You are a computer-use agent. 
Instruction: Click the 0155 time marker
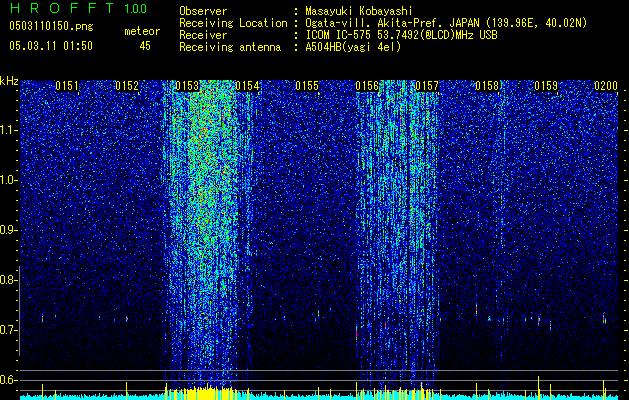(x=307, y=86)
